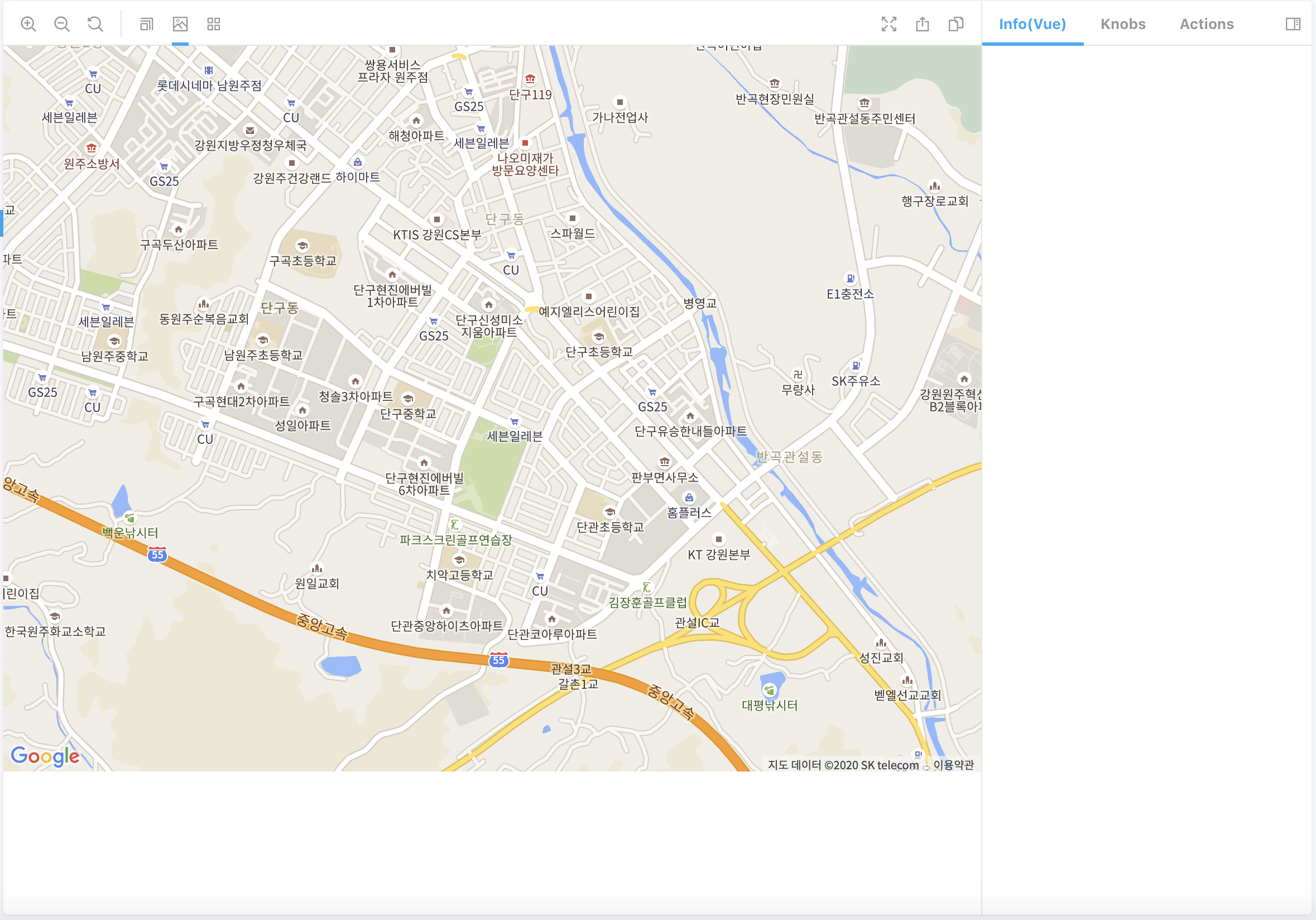
Task: Click the zoom in magnifier icon
Action: (28, 24)
